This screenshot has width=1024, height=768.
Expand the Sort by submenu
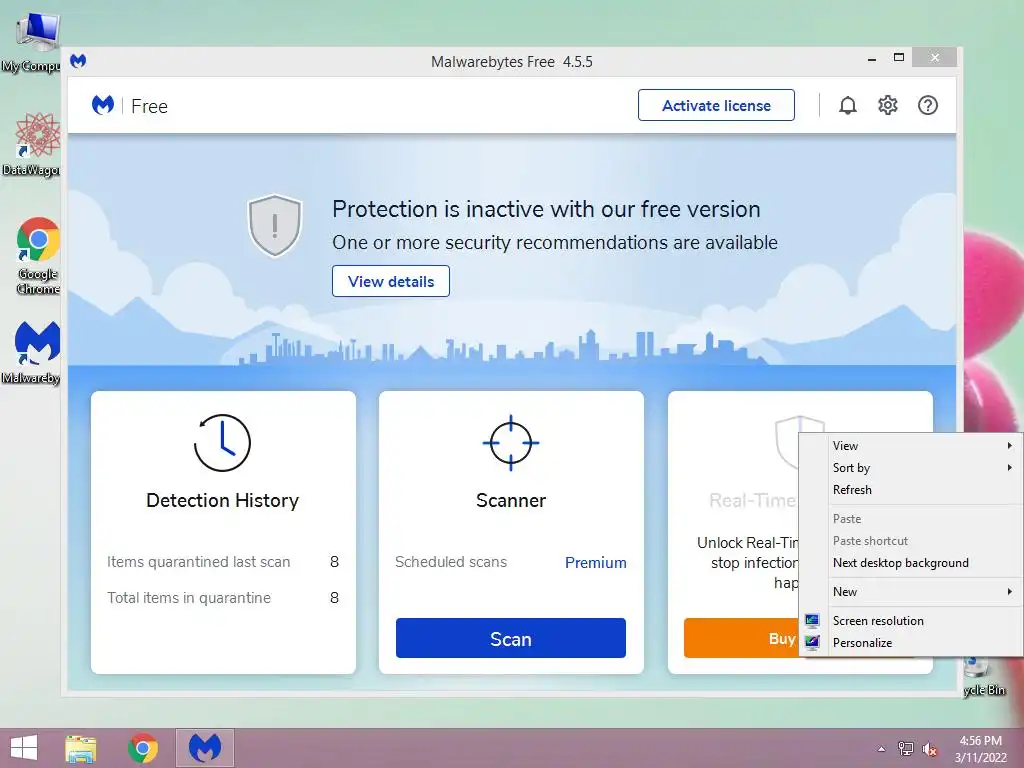pyautogui.click(x=911, y=468)
